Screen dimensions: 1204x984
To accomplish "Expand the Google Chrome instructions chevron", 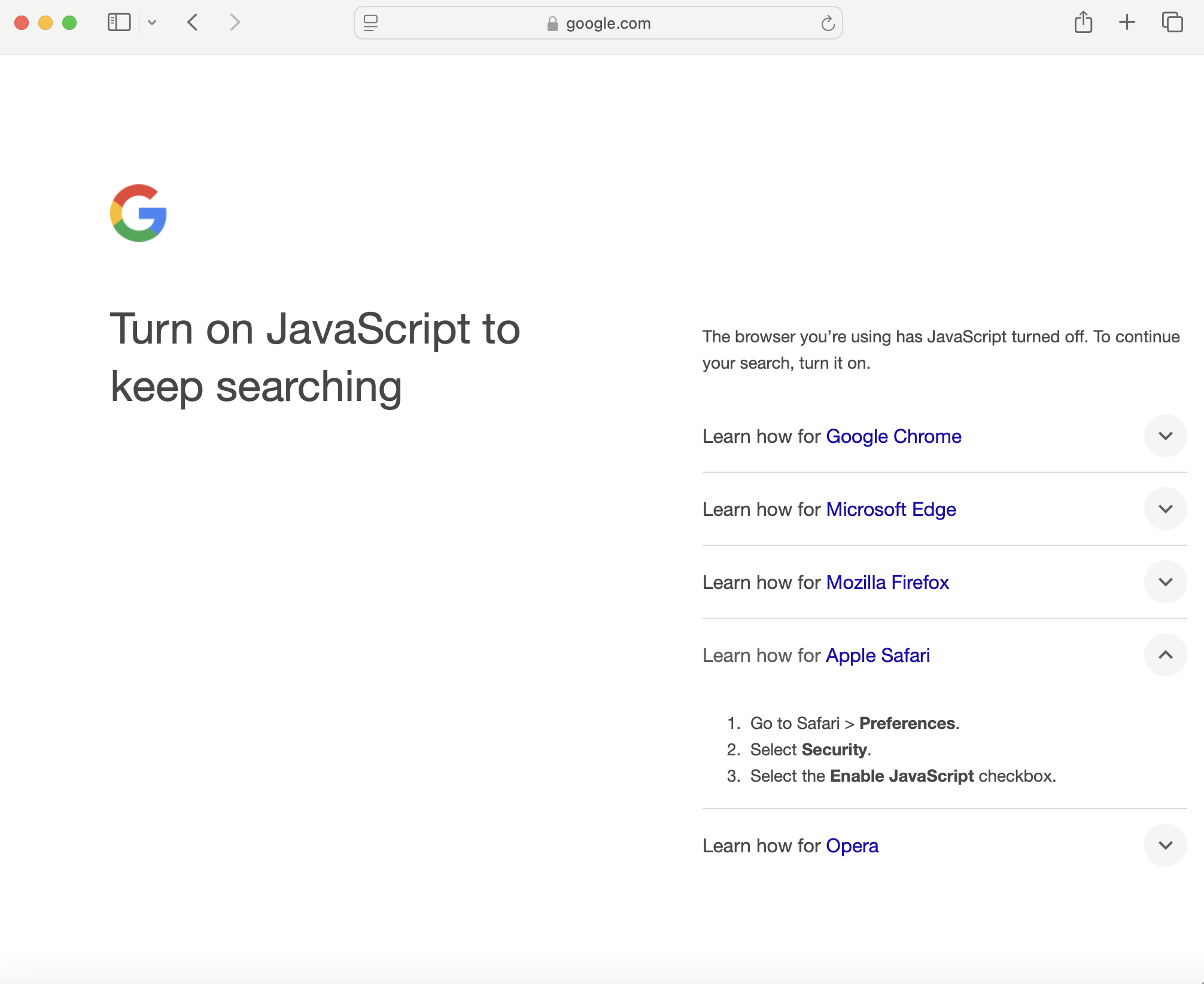I will tap(1165, 436).
